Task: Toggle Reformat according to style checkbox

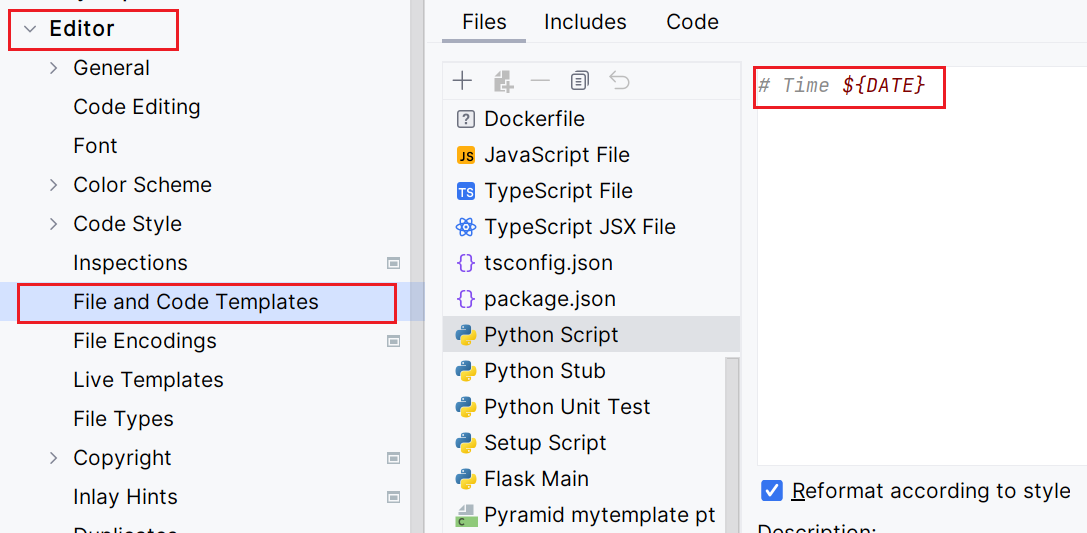Action: coord(771,491)
